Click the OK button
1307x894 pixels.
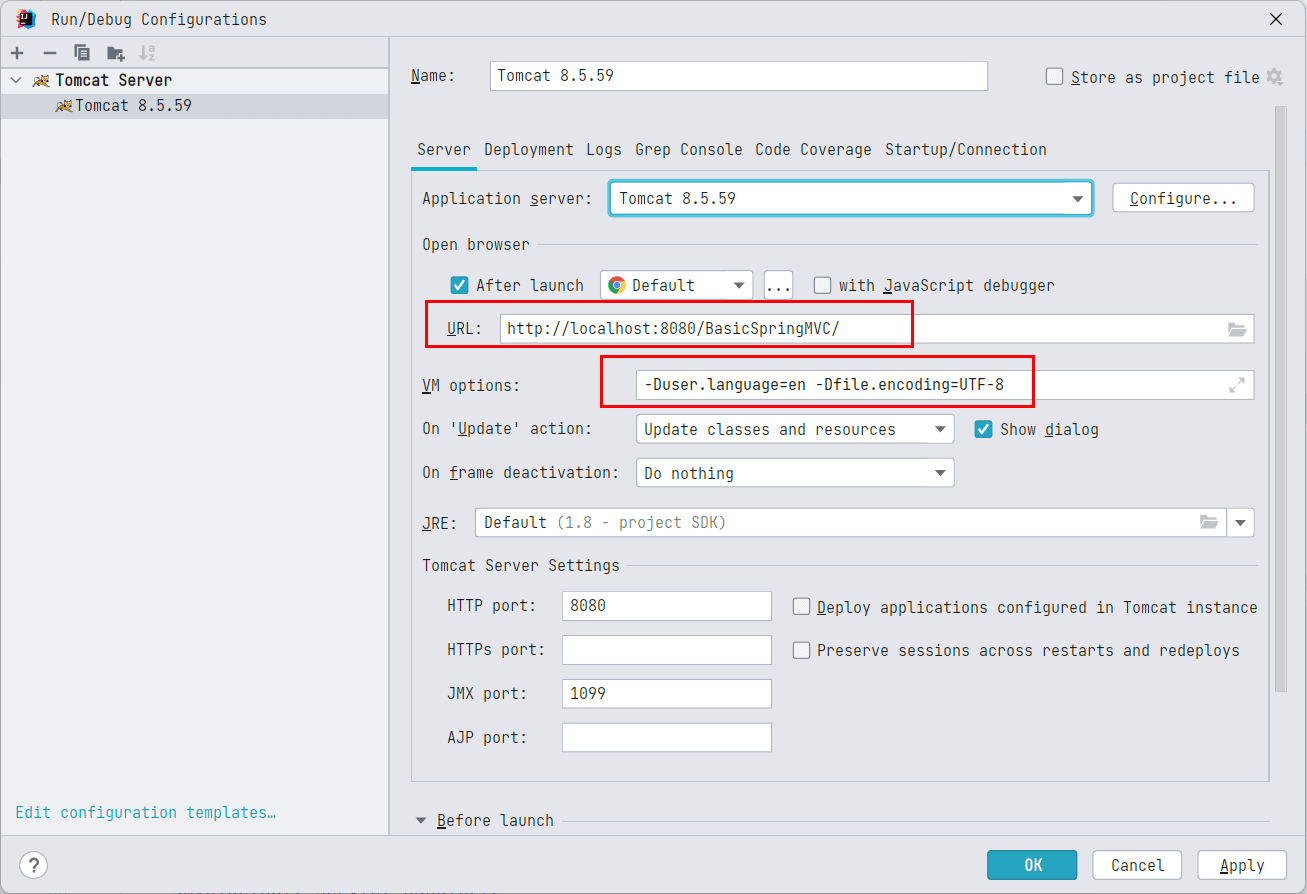[1032, 865]
